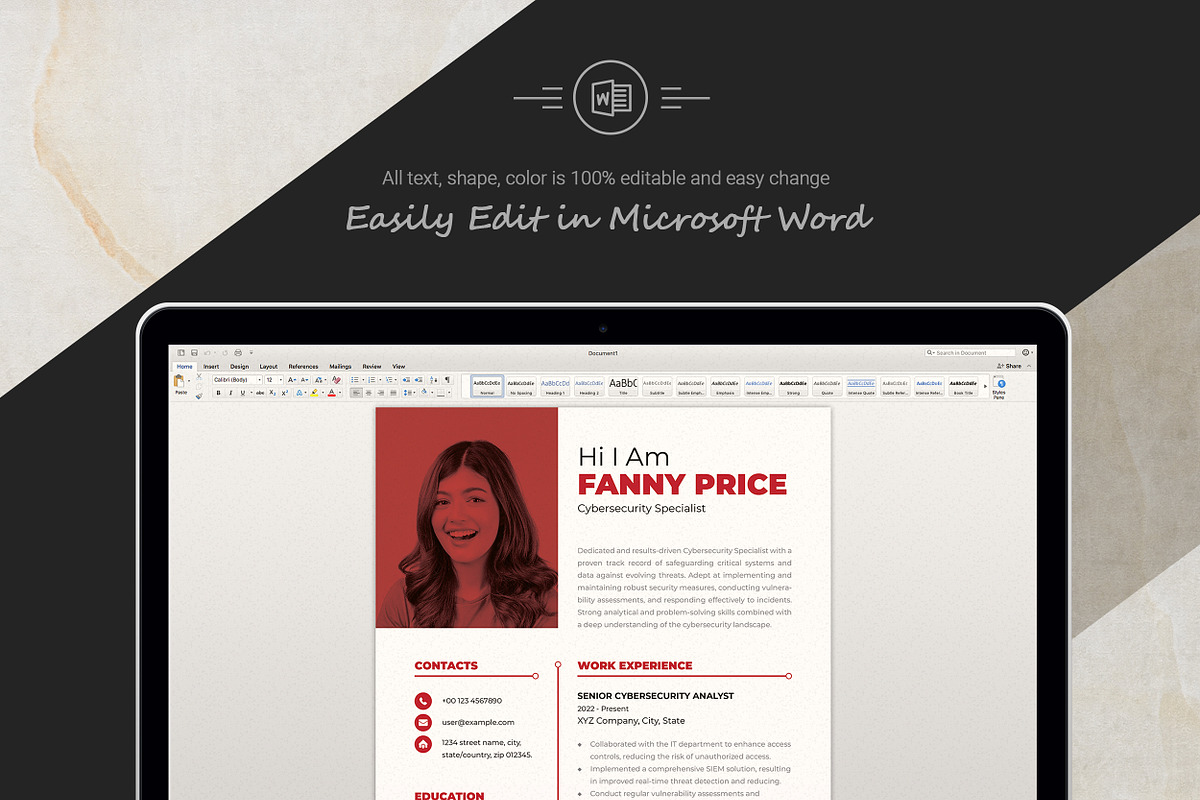1200x800 pixels.
Task: Click the Increase Indent icon
Action: coord(418,380)
